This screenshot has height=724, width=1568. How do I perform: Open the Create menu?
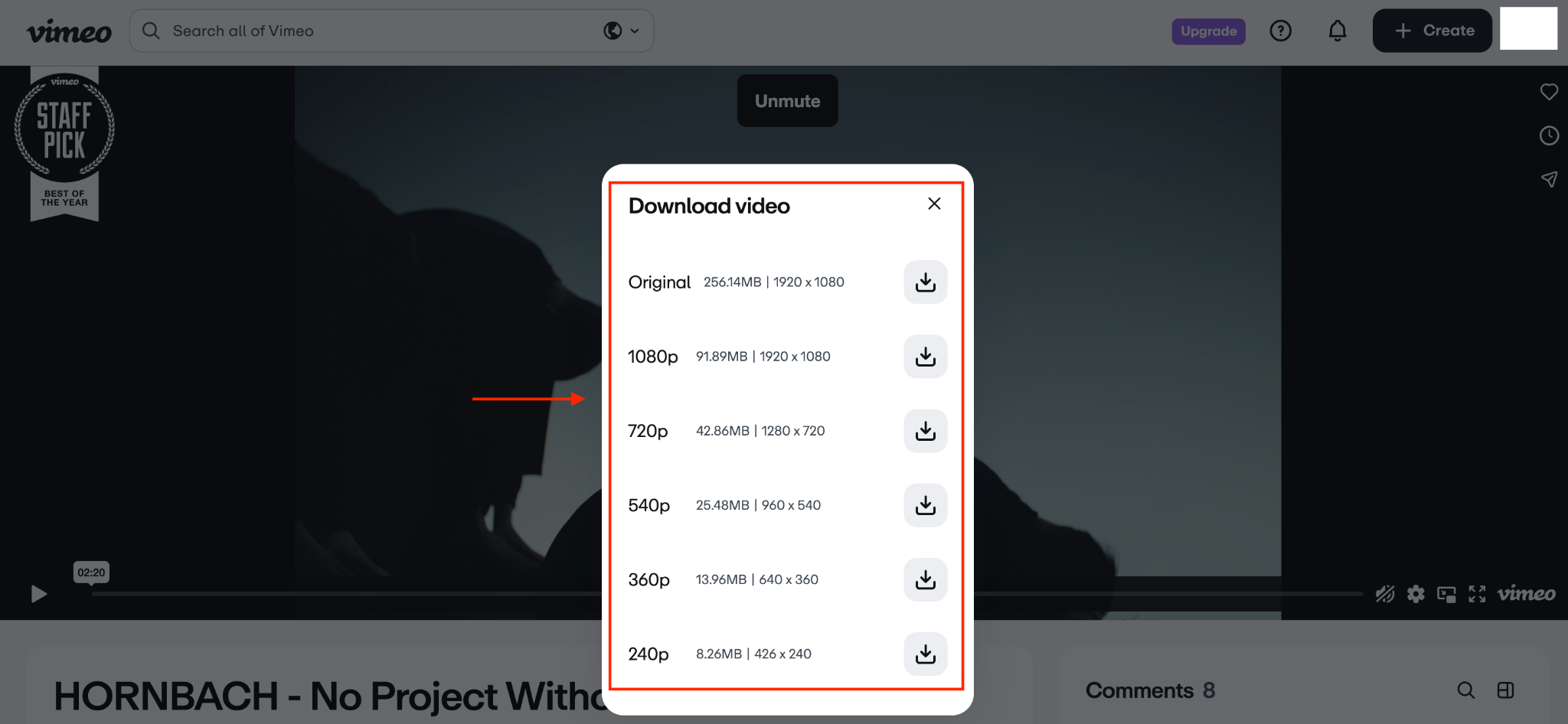click(x=1432, y=30)
